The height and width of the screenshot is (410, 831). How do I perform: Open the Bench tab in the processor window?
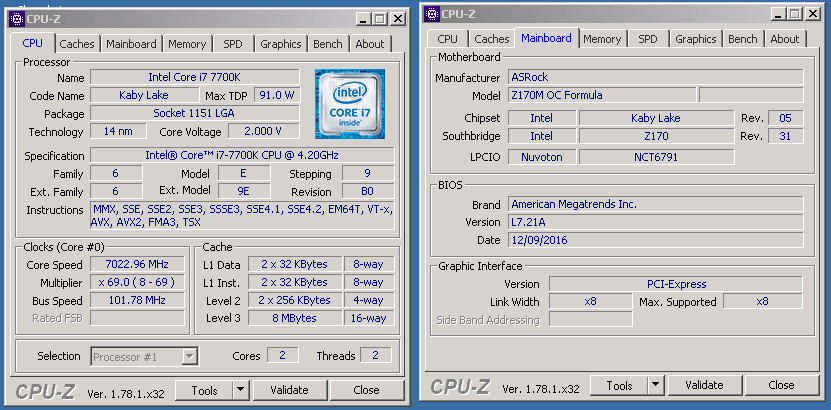[x=327, y=44]
